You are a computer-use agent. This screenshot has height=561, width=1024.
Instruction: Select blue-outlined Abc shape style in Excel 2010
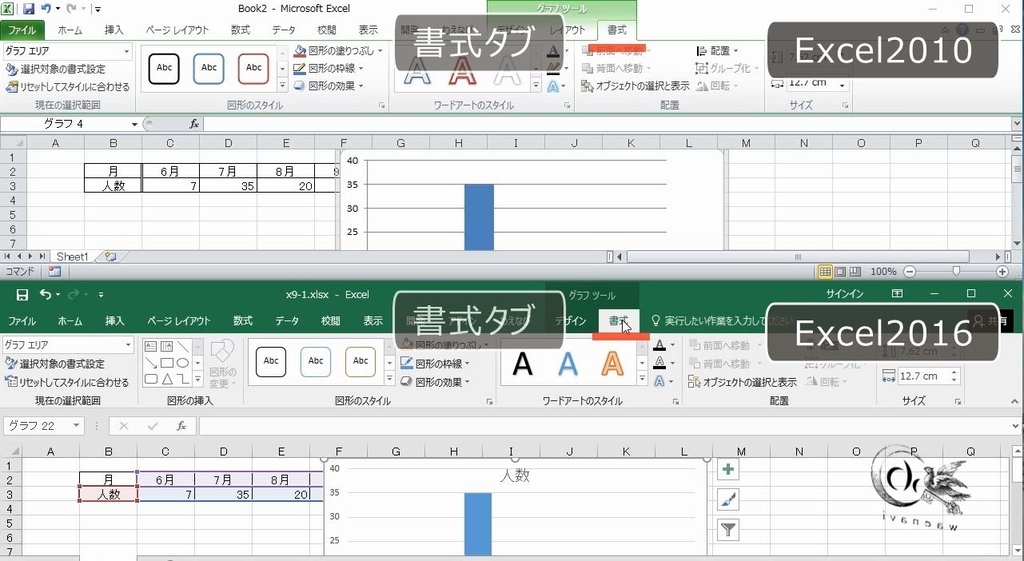click(x=209, y=68)
